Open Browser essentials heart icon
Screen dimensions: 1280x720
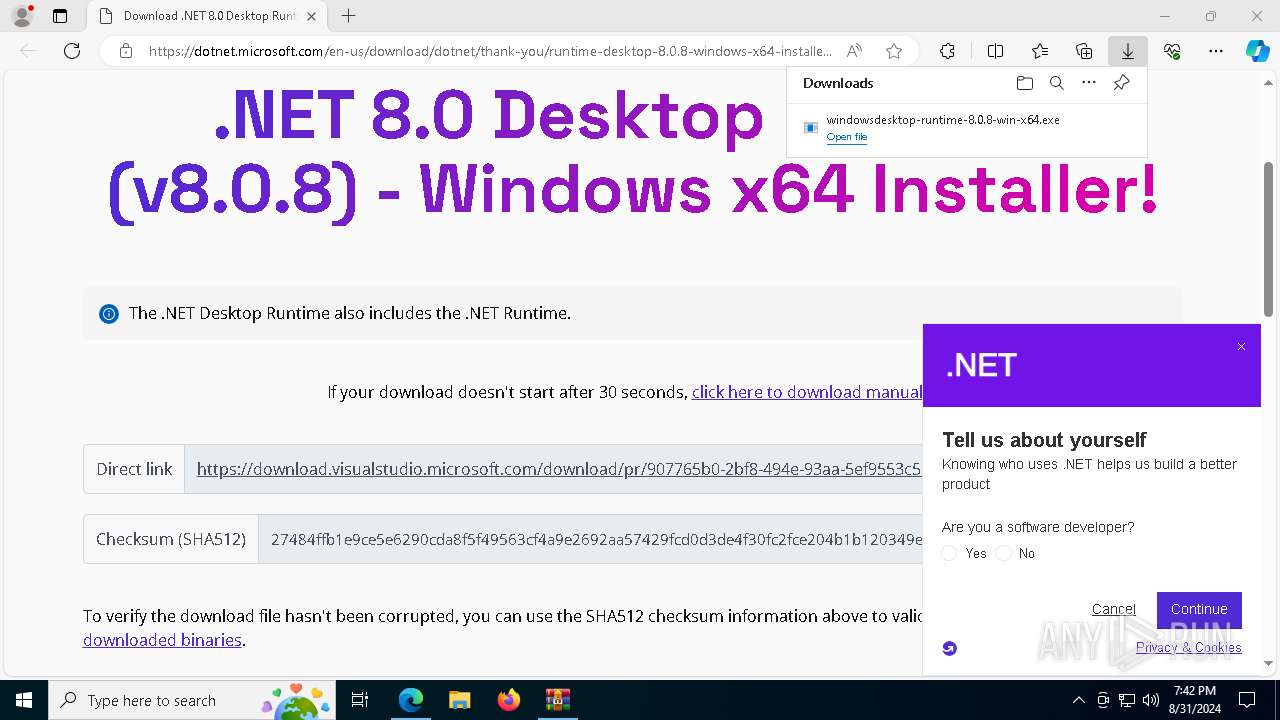[x=1172, y=51]
